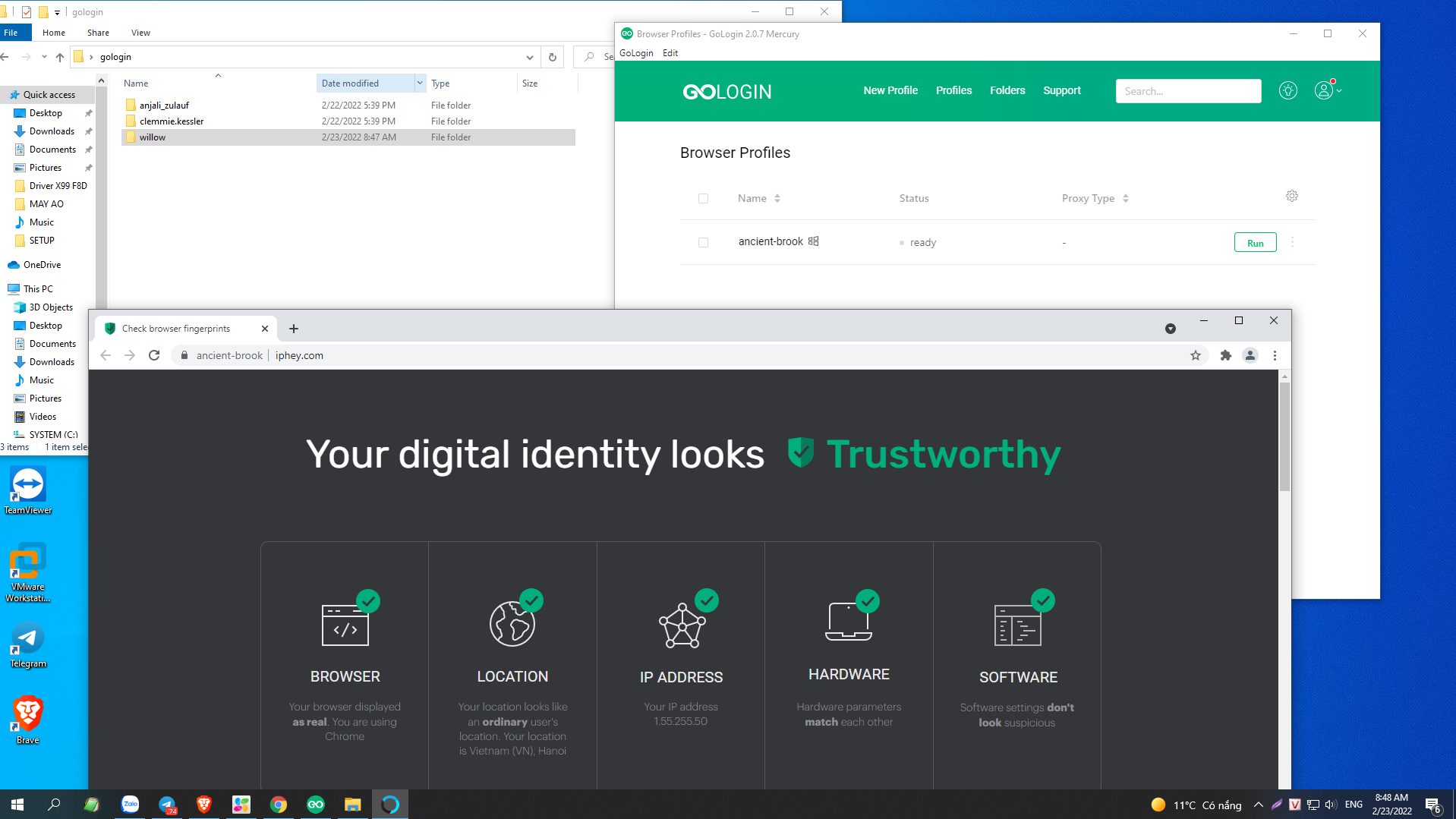Tick the ancient-brook profile checkbox
Image resolution: width=1456 pixels, height=819 pixels.
tap(703, 242)
